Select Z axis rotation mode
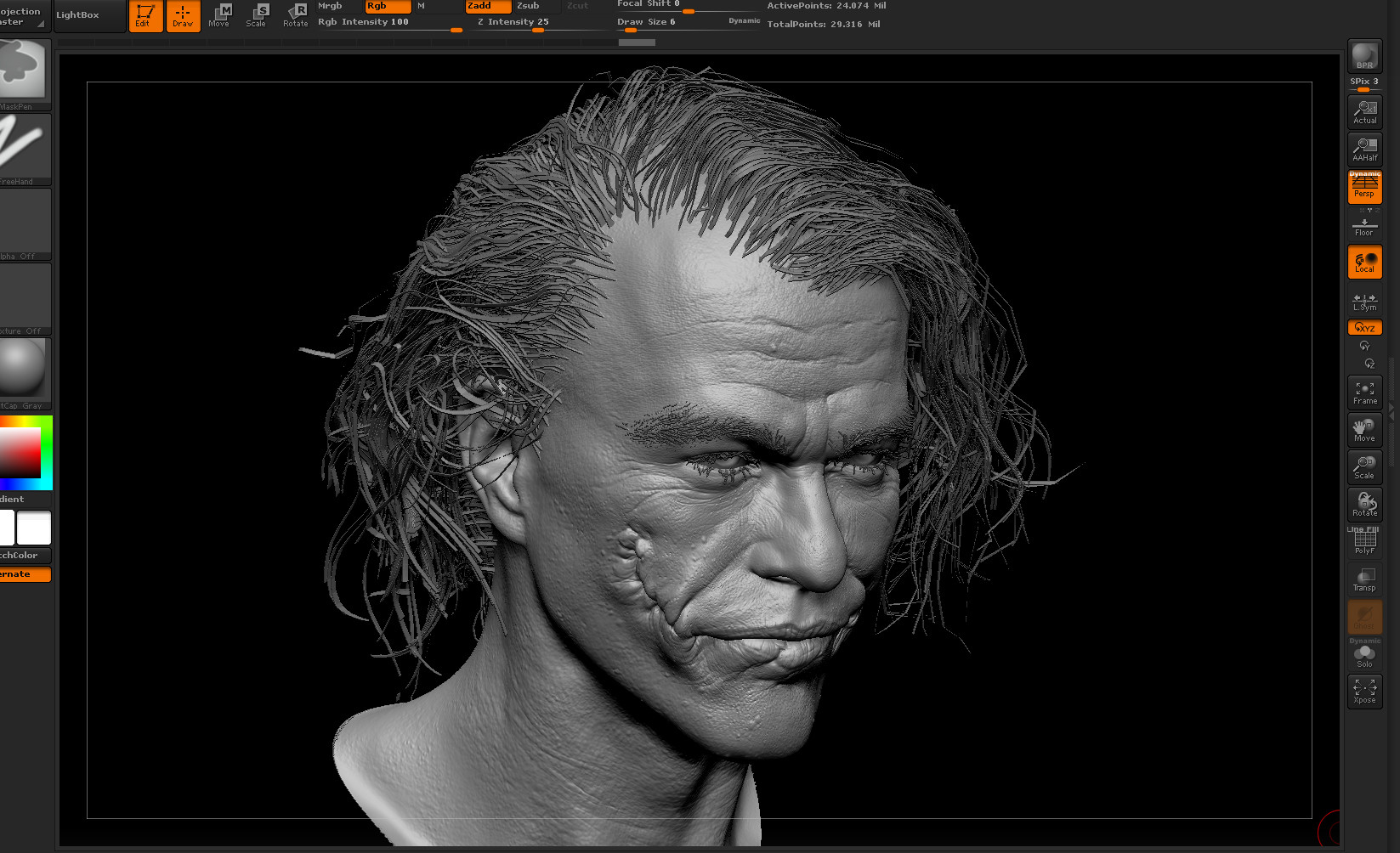This screenshot has height=853, width=1400. (x=1369, y=364)
